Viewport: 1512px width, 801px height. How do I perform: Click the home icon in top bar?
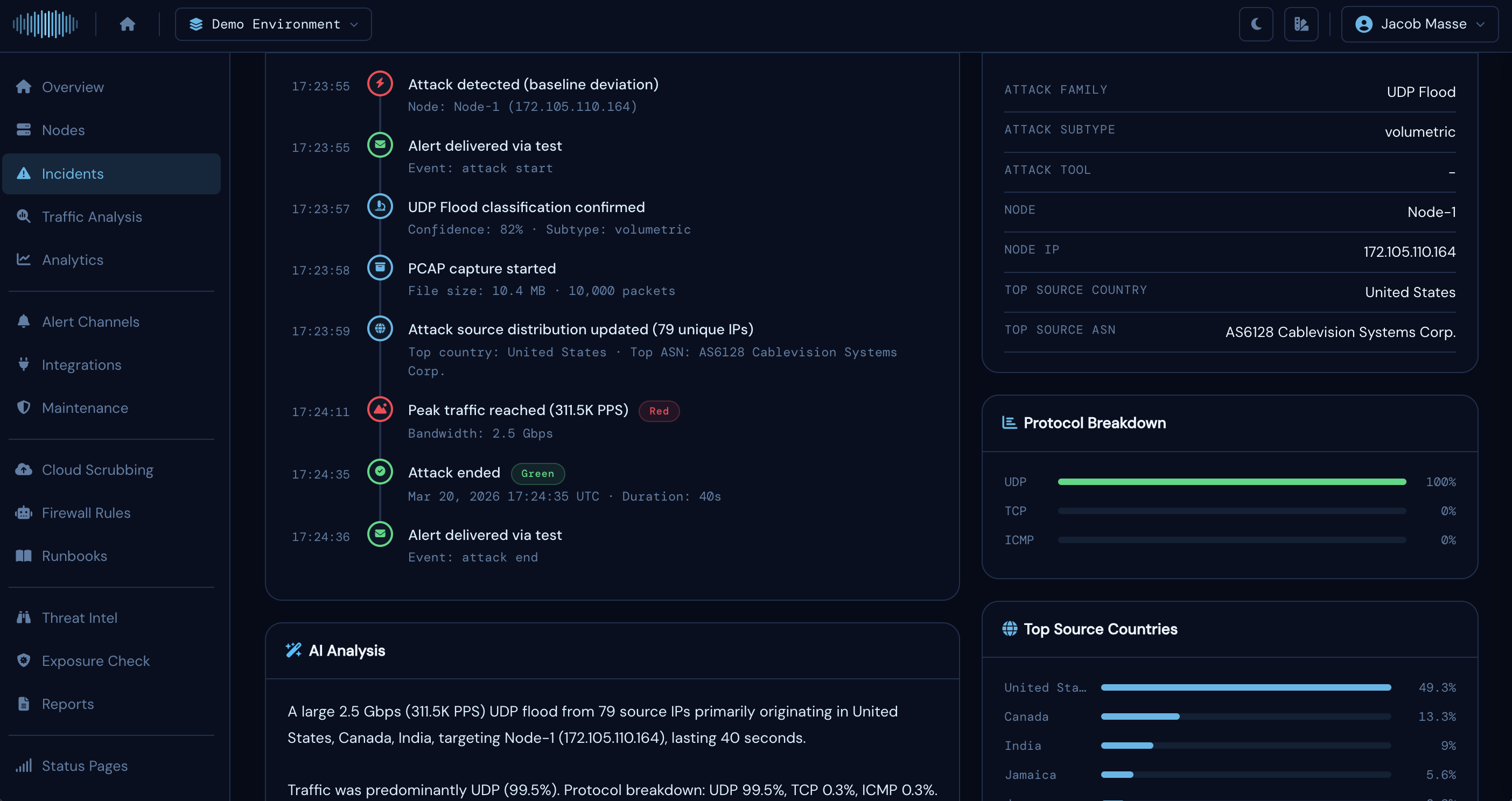tap(128, 24)
